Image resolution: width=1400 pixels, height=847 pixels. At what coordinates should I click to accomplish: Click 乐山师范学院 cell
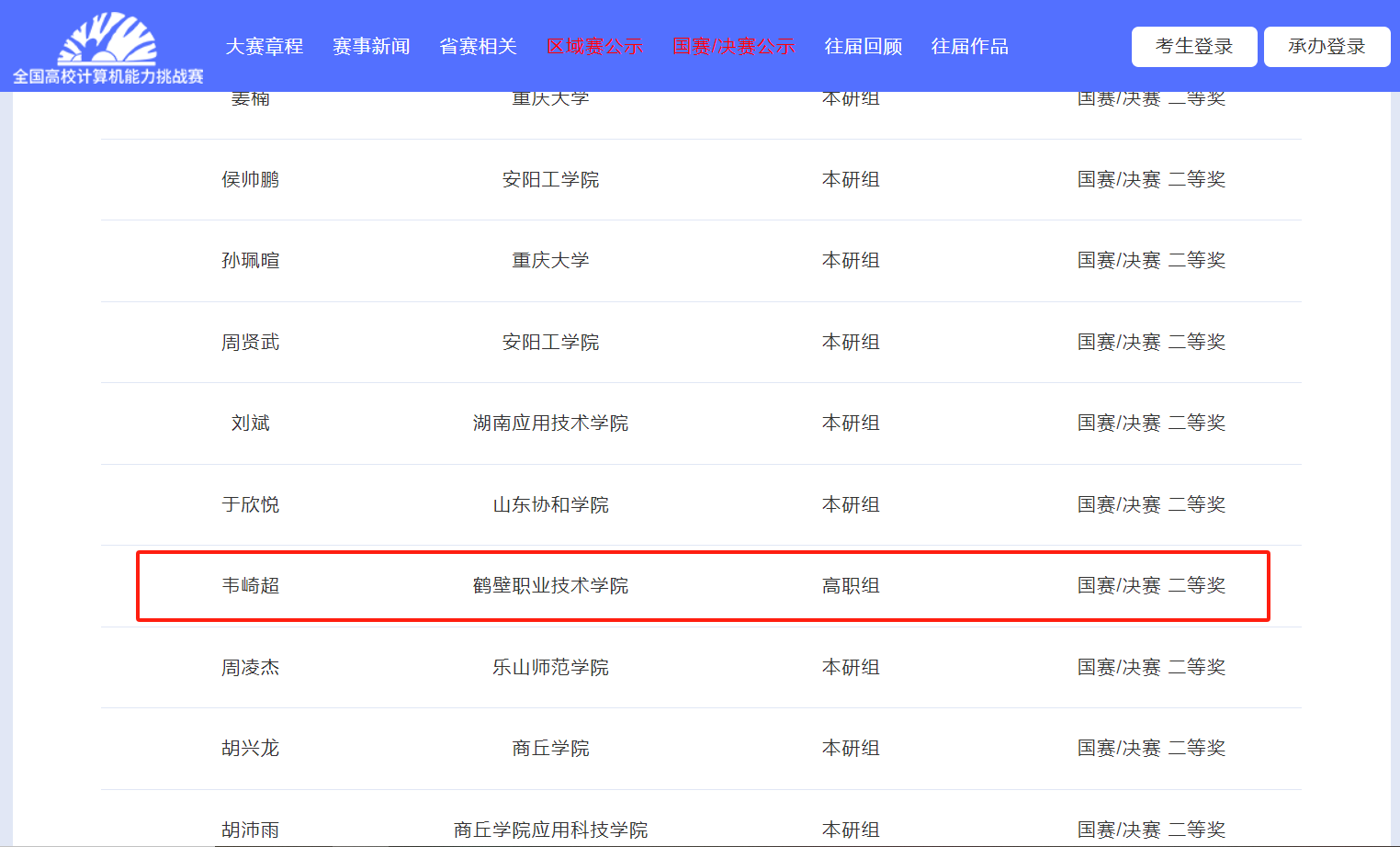coord(550,667)
